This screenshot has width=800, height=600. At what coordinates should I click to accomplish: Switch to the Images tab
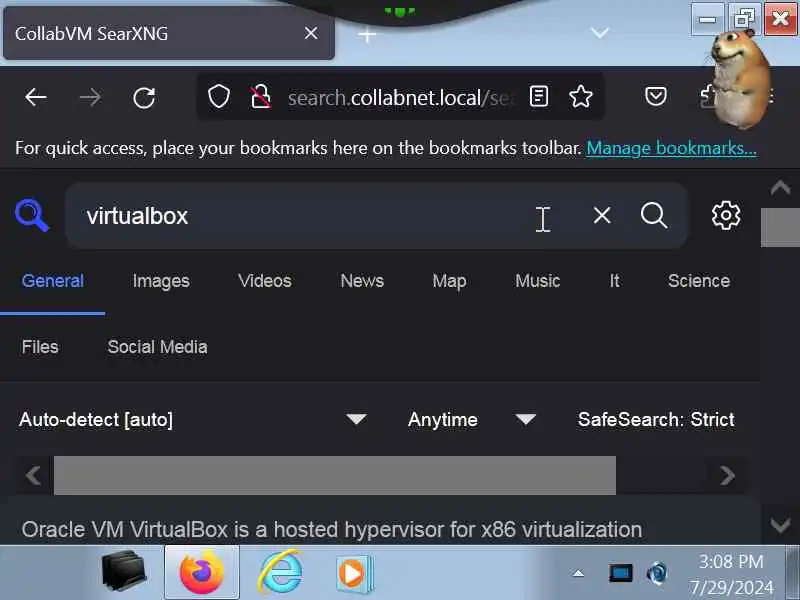(161, 281)
